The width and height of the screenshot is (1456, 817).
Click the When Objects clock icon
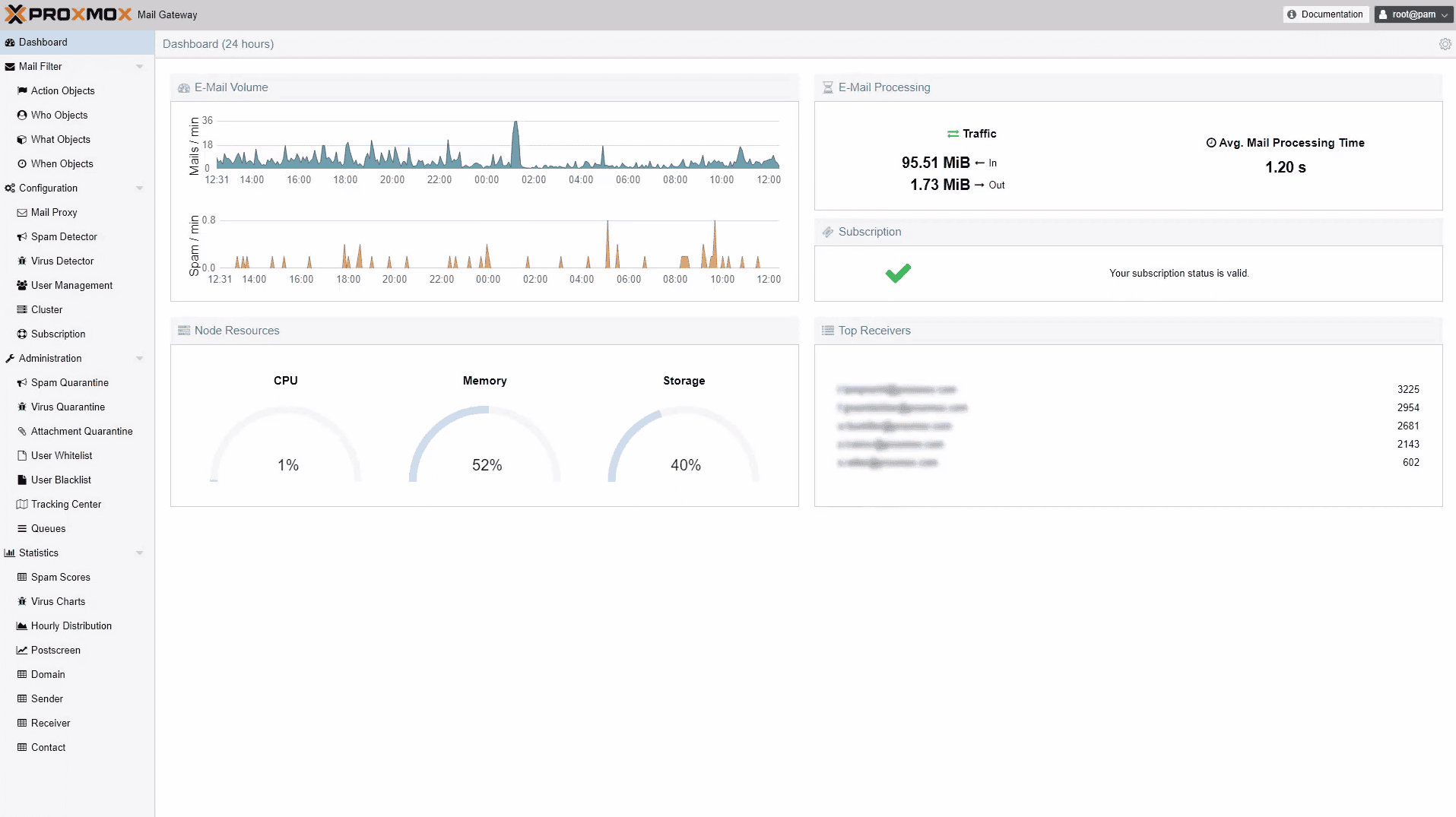22,163
